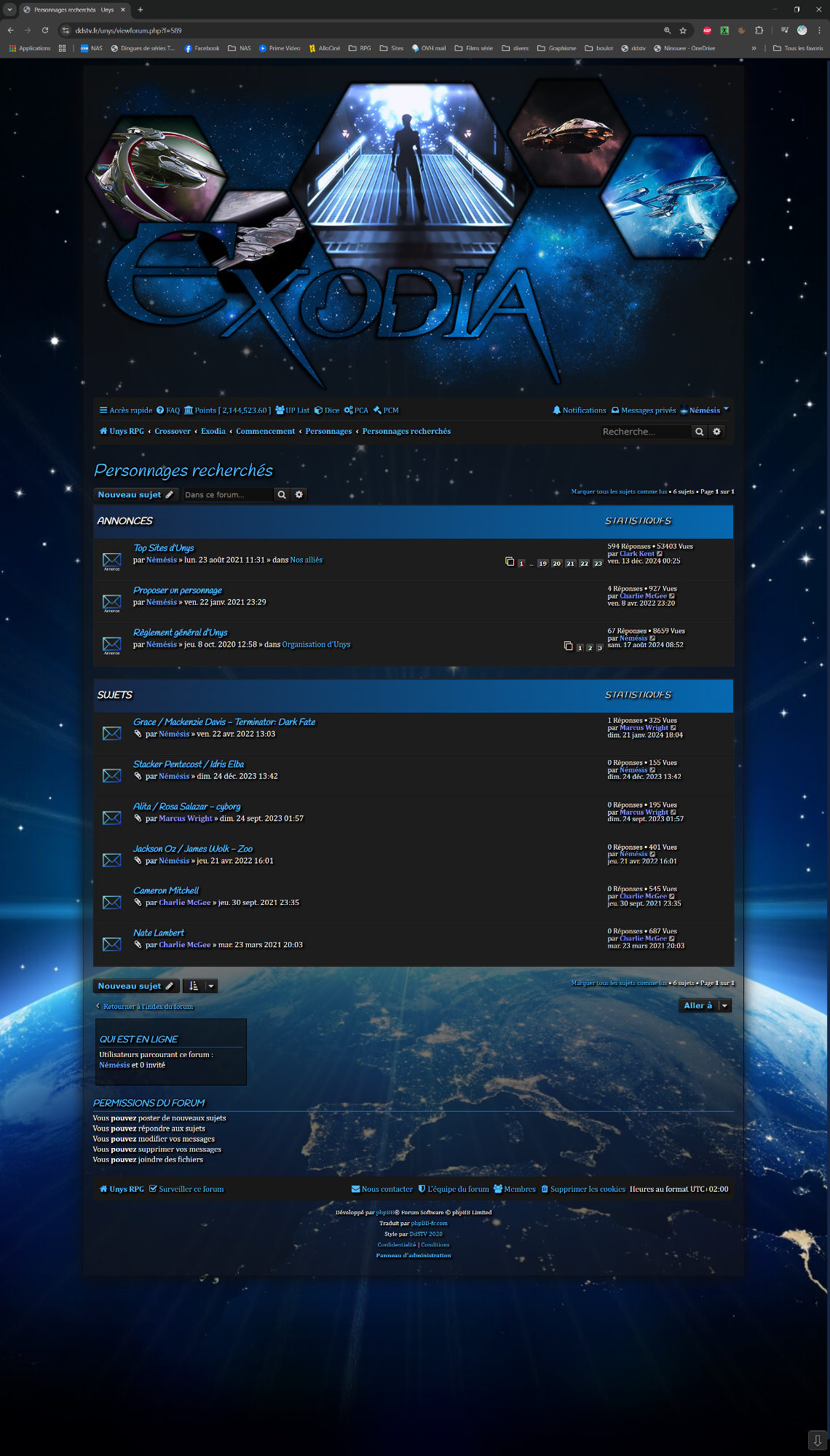Go to page 19 of Top Sites d'Unys
Screen dimensions: 830x1456
542,563
